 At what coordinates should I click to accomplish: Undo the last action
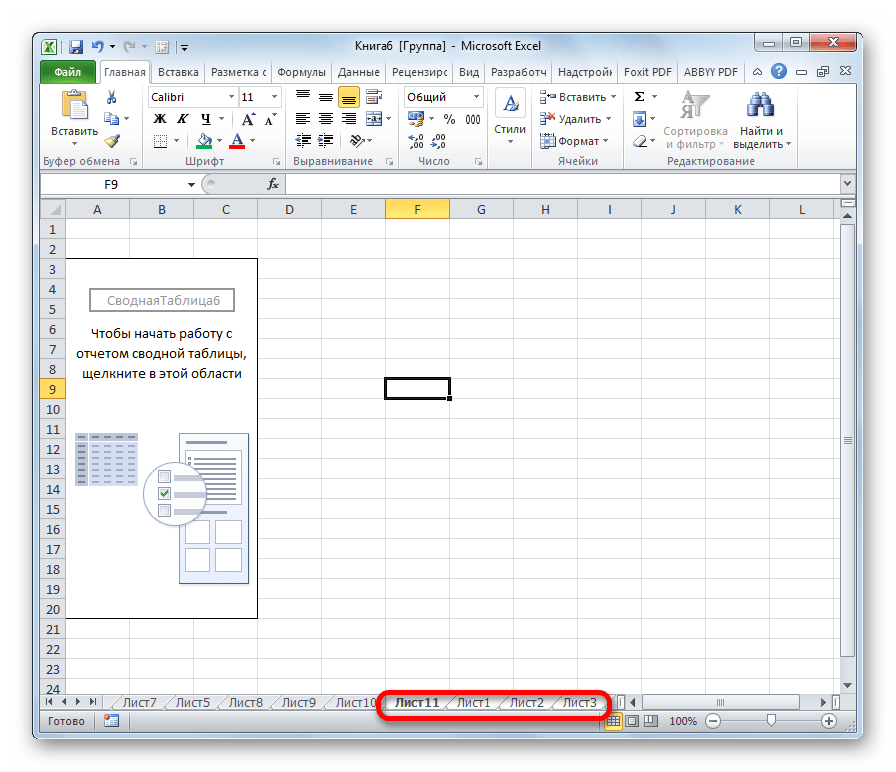pos(98,47)
